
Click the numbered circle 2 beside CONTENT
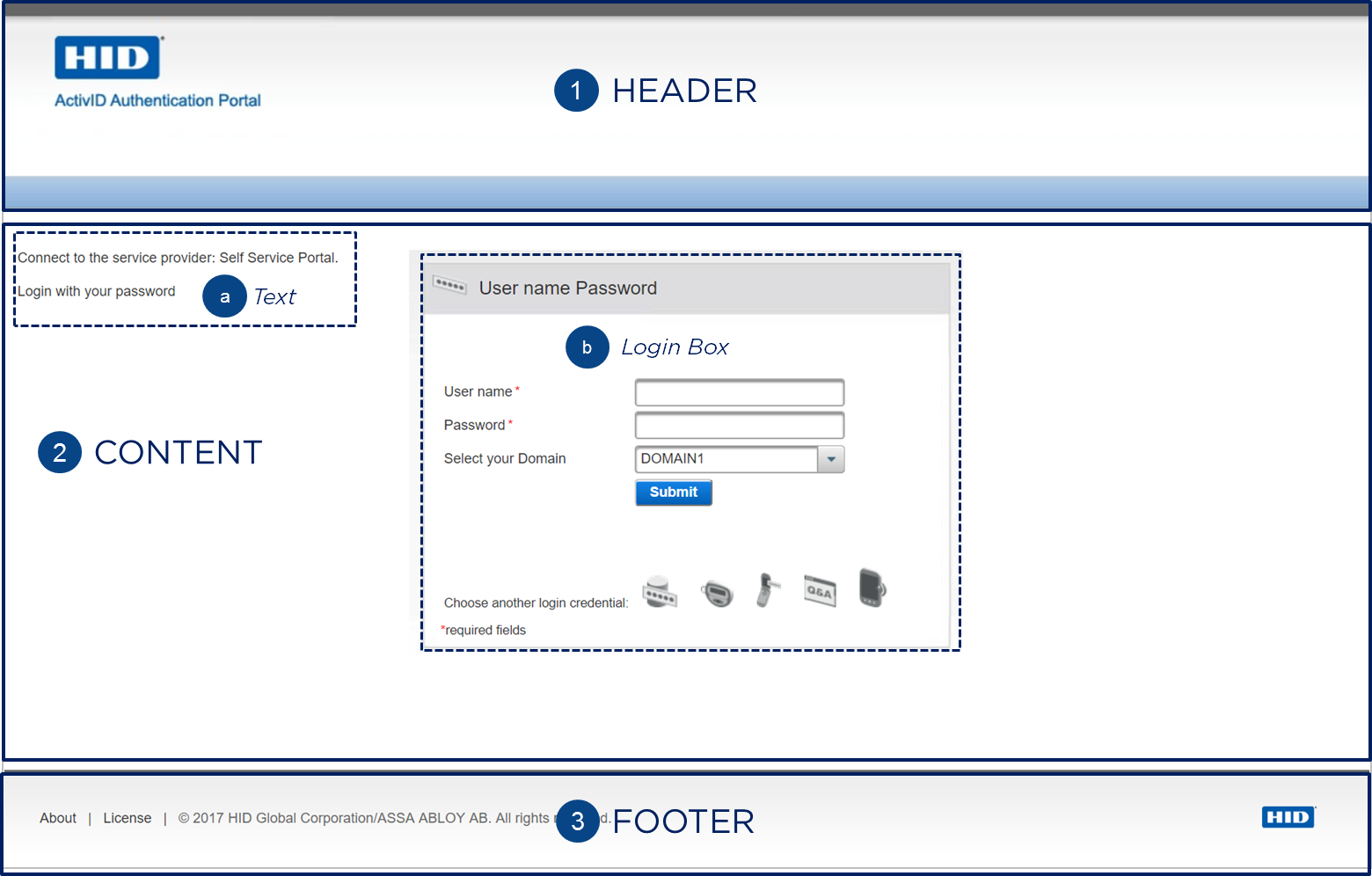pos(60,452)
